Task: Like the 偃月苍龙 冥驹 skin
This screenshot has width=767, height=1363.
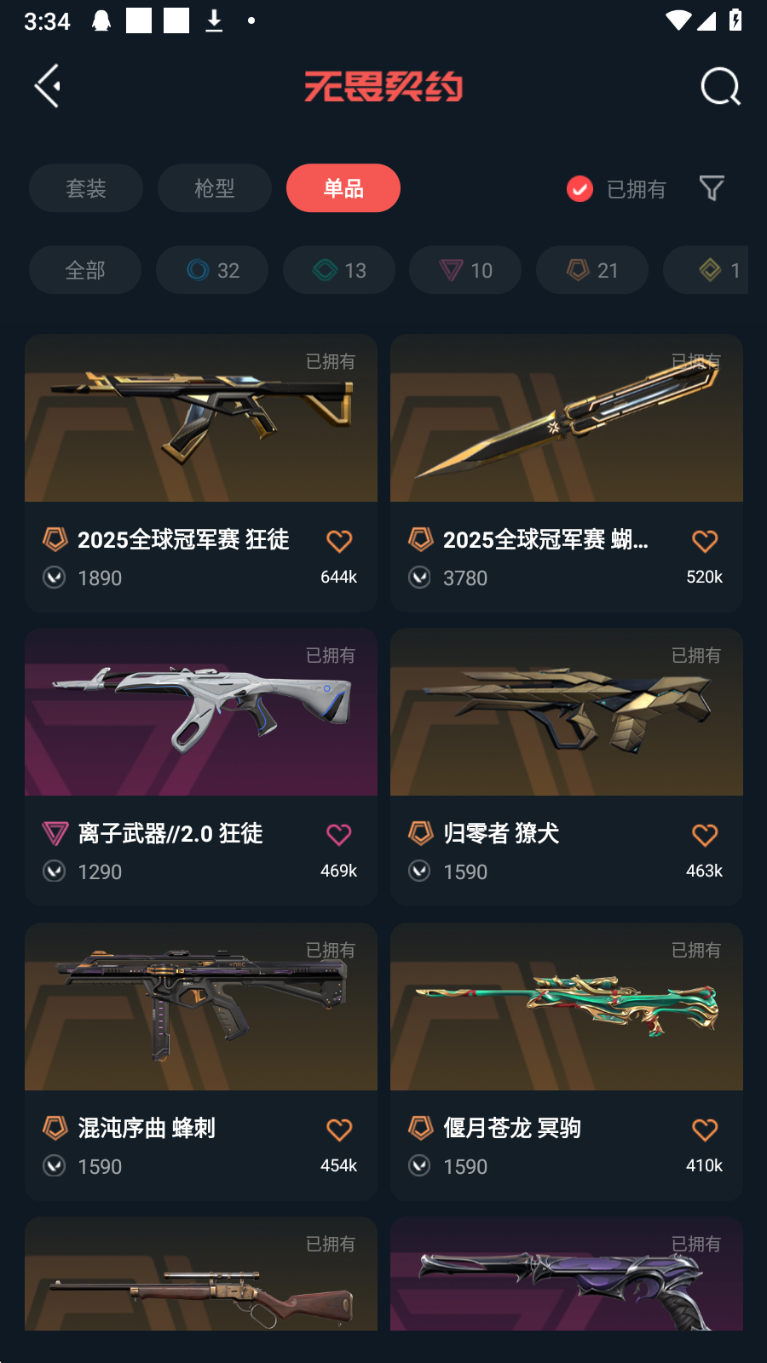Action: point(705,1130)
